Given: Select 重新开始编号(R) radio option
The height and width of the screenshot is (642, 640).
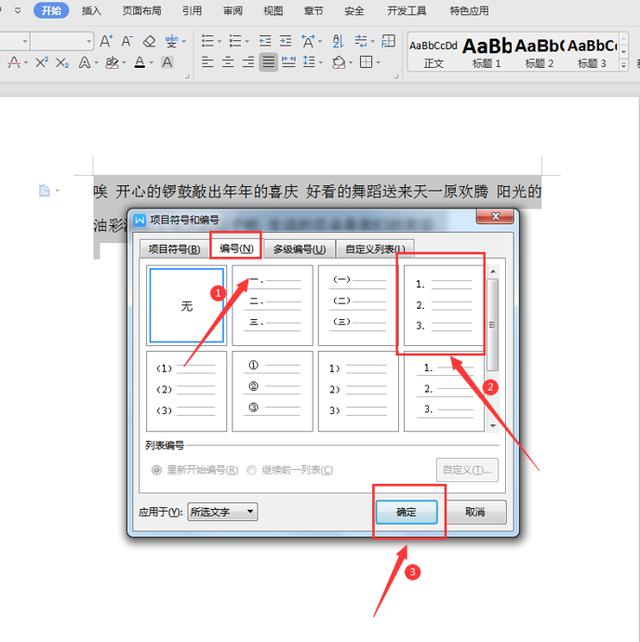Looking at the screenshot, I should [195, 470].
